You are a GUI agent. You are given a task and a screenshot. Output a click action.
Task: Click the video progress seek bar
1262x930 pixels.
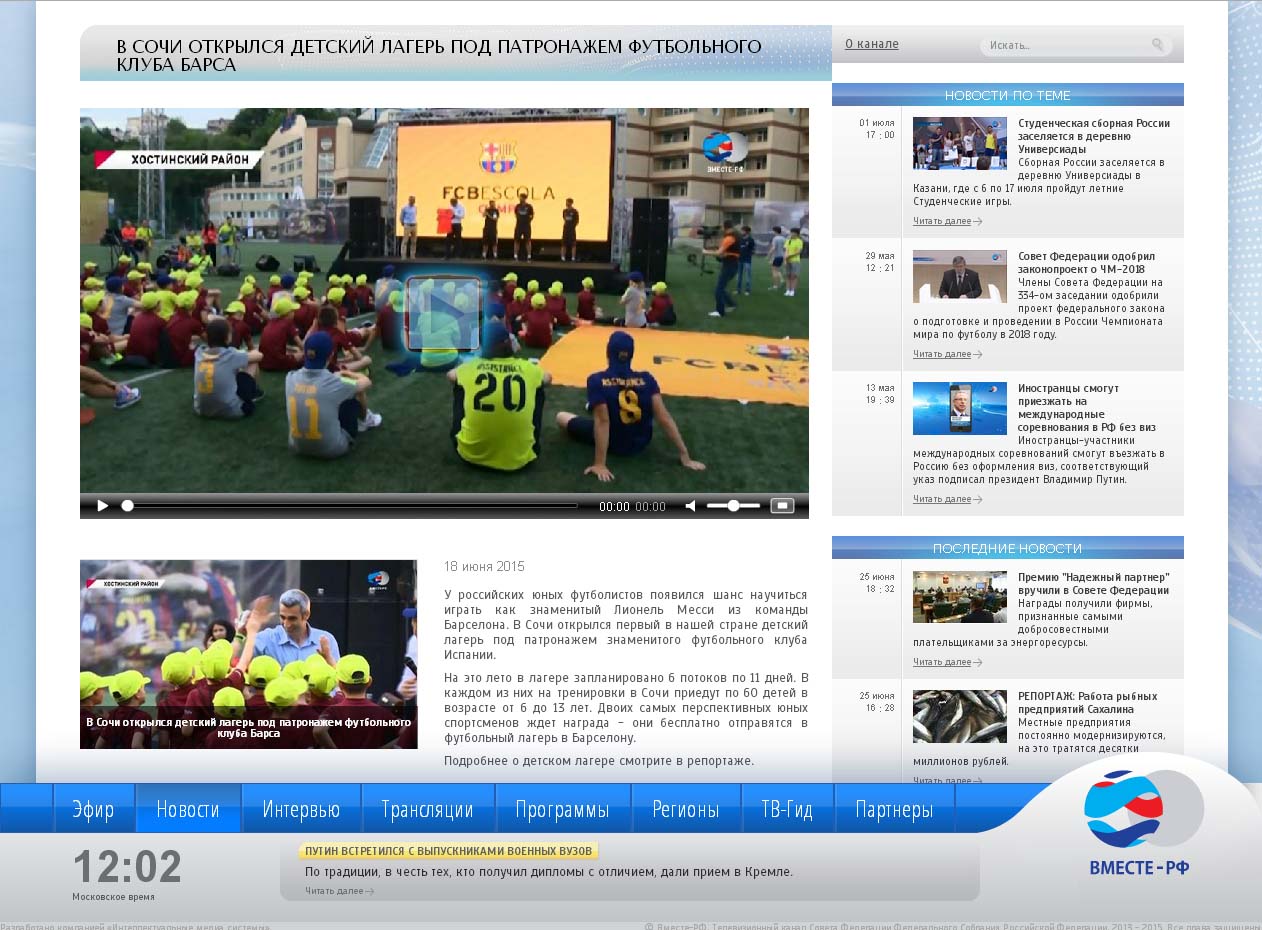pyautogui.click(x=349, y=506)
